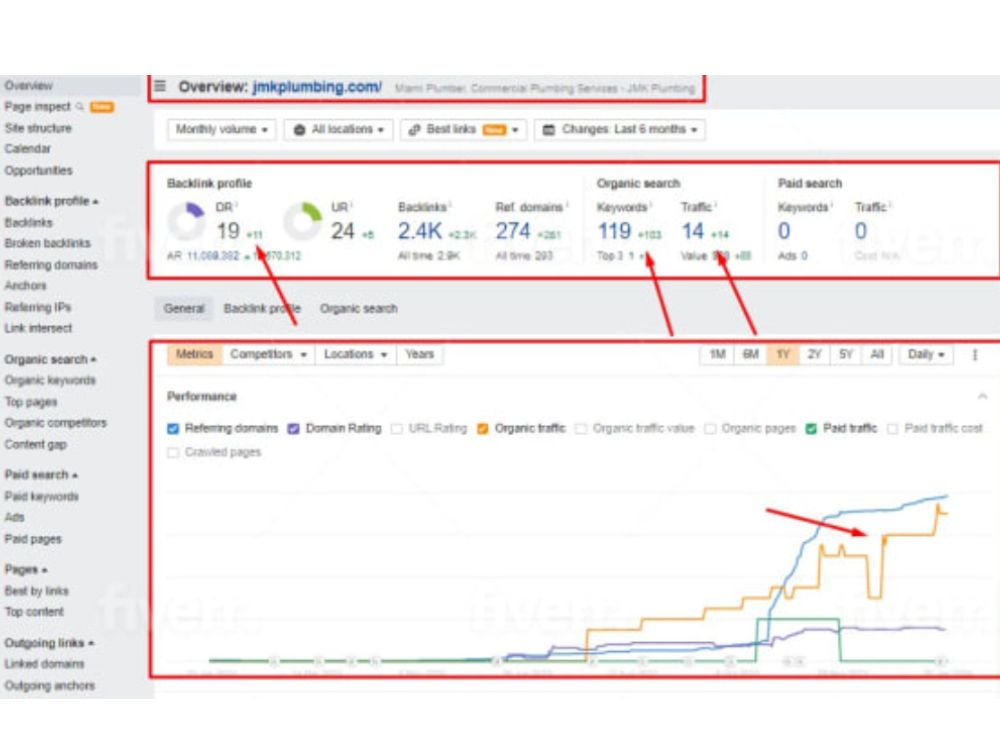Open Anchors in the sidebar

pos(26,285)
